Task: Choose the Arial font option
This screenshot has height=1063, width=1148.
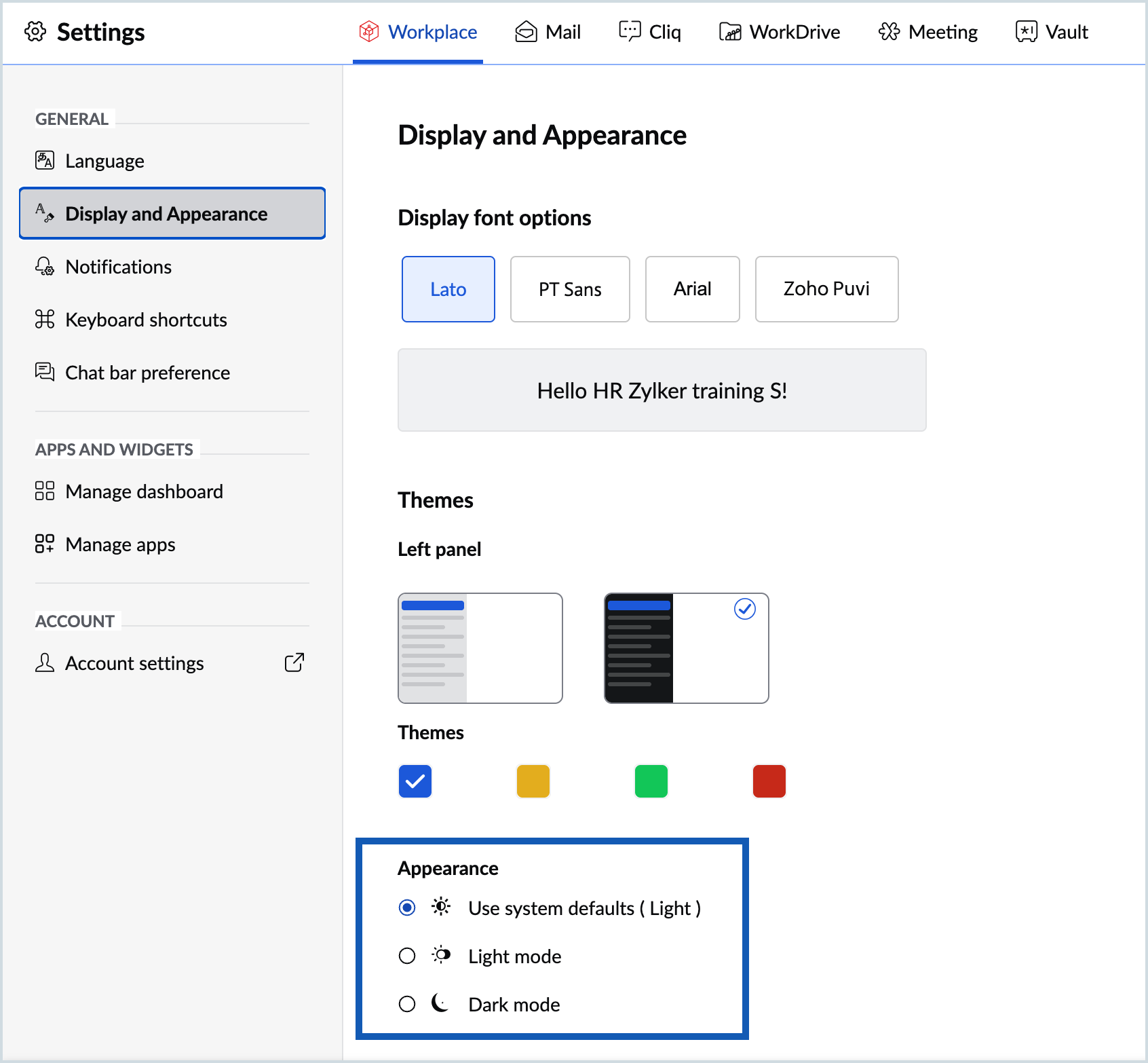Action: click(693, 289)
